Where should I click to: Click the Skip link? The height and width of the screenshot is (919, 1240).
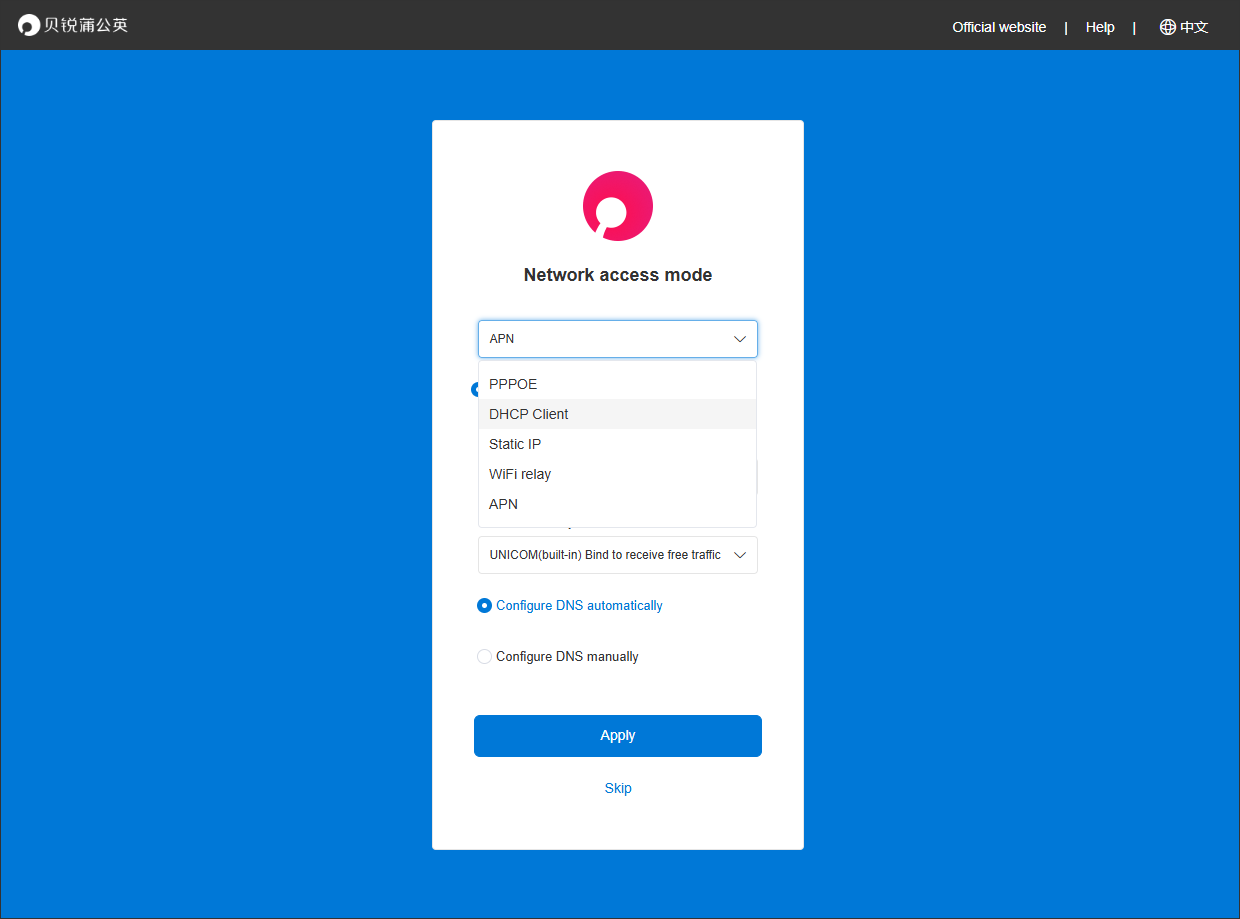coord(618,788)
